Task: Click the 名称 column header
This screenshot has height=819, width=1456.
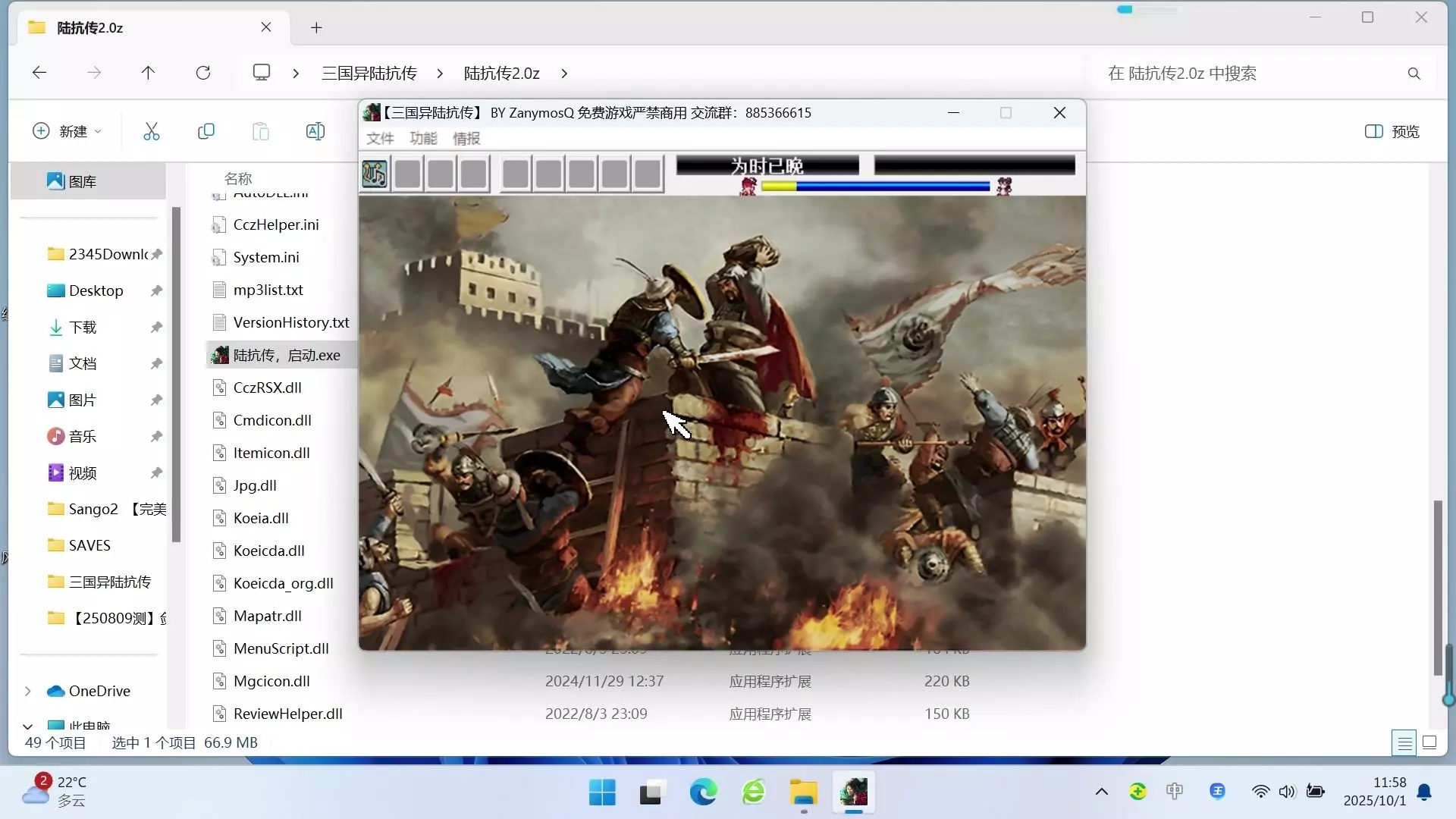Action: 238,178
